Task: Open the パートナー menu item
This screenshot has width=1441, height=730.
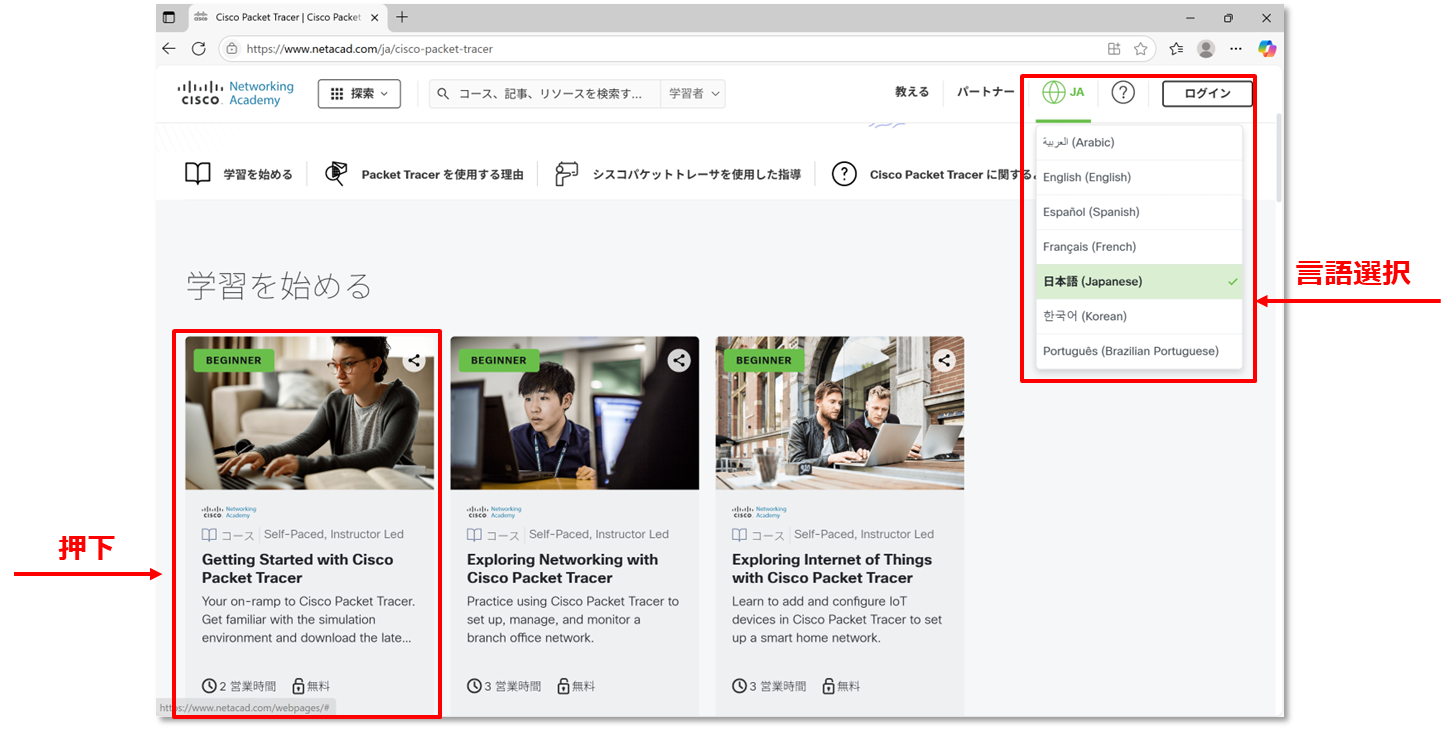Action: tap(985, 92)
